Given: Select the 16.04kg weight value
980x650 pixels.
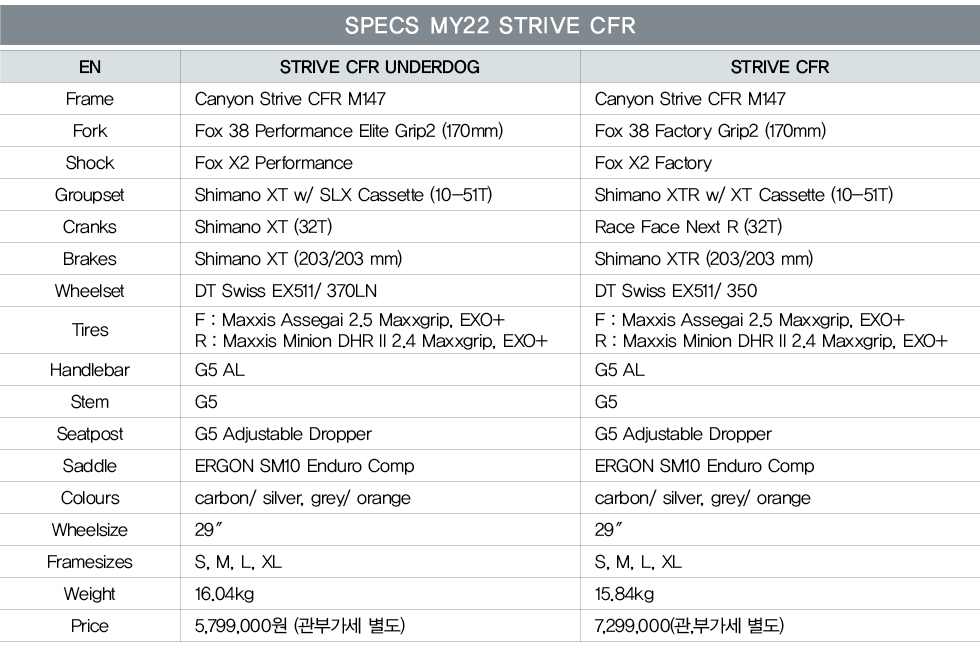Looking at the screenshot, I should (224, 594).
